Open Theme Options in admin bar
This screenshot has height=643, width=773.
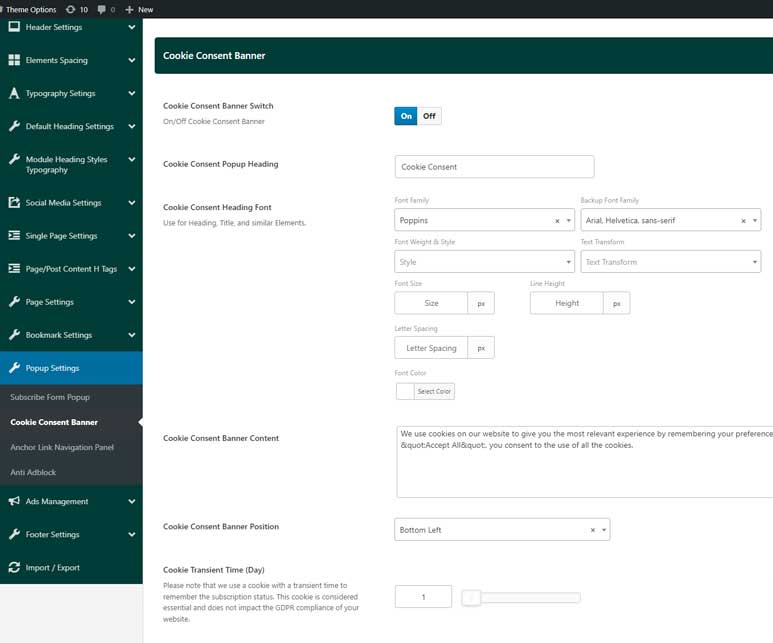31,9
